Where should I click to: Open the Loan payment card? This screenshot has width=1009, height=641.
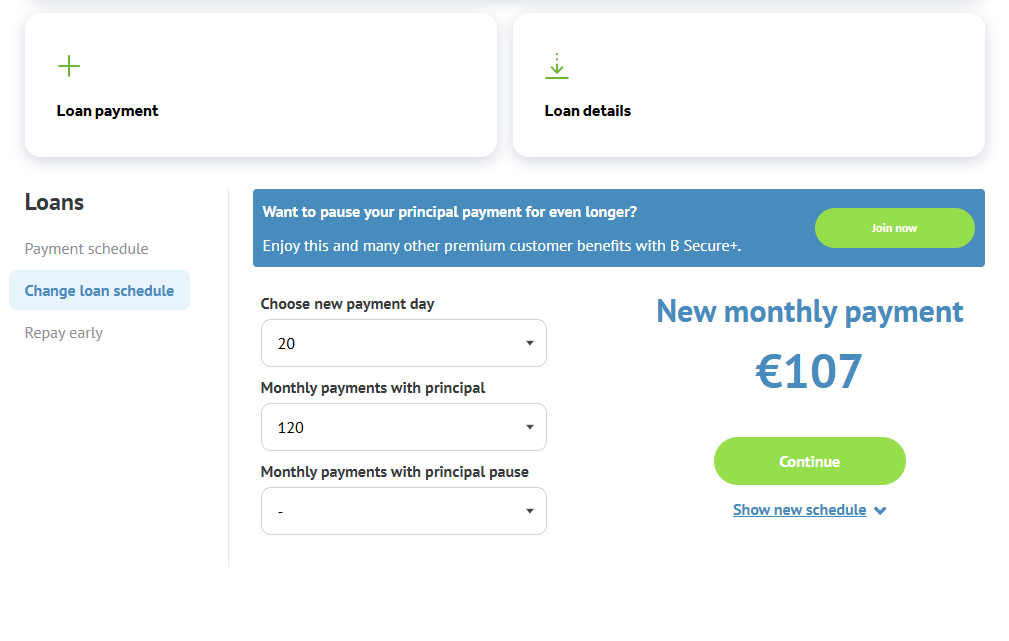coord(260,86)
